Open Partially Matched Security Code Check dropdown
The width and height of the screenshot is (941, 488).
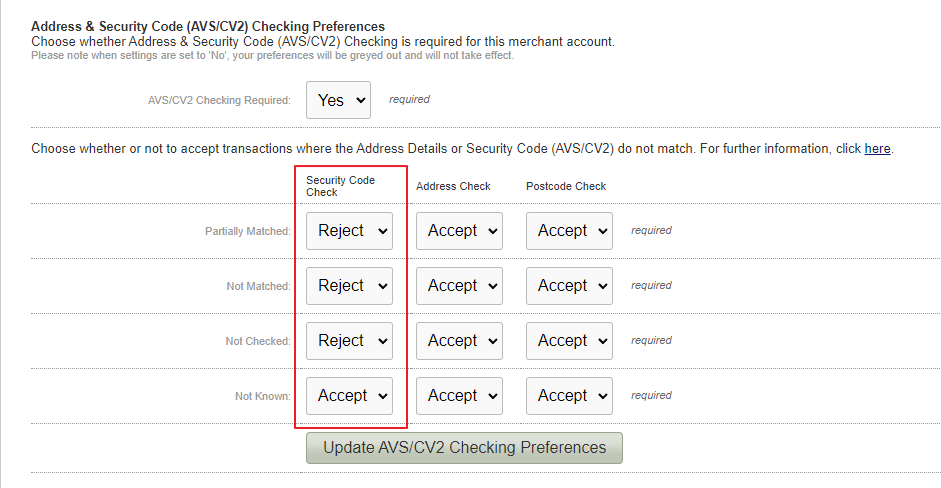tap(349, 231)
